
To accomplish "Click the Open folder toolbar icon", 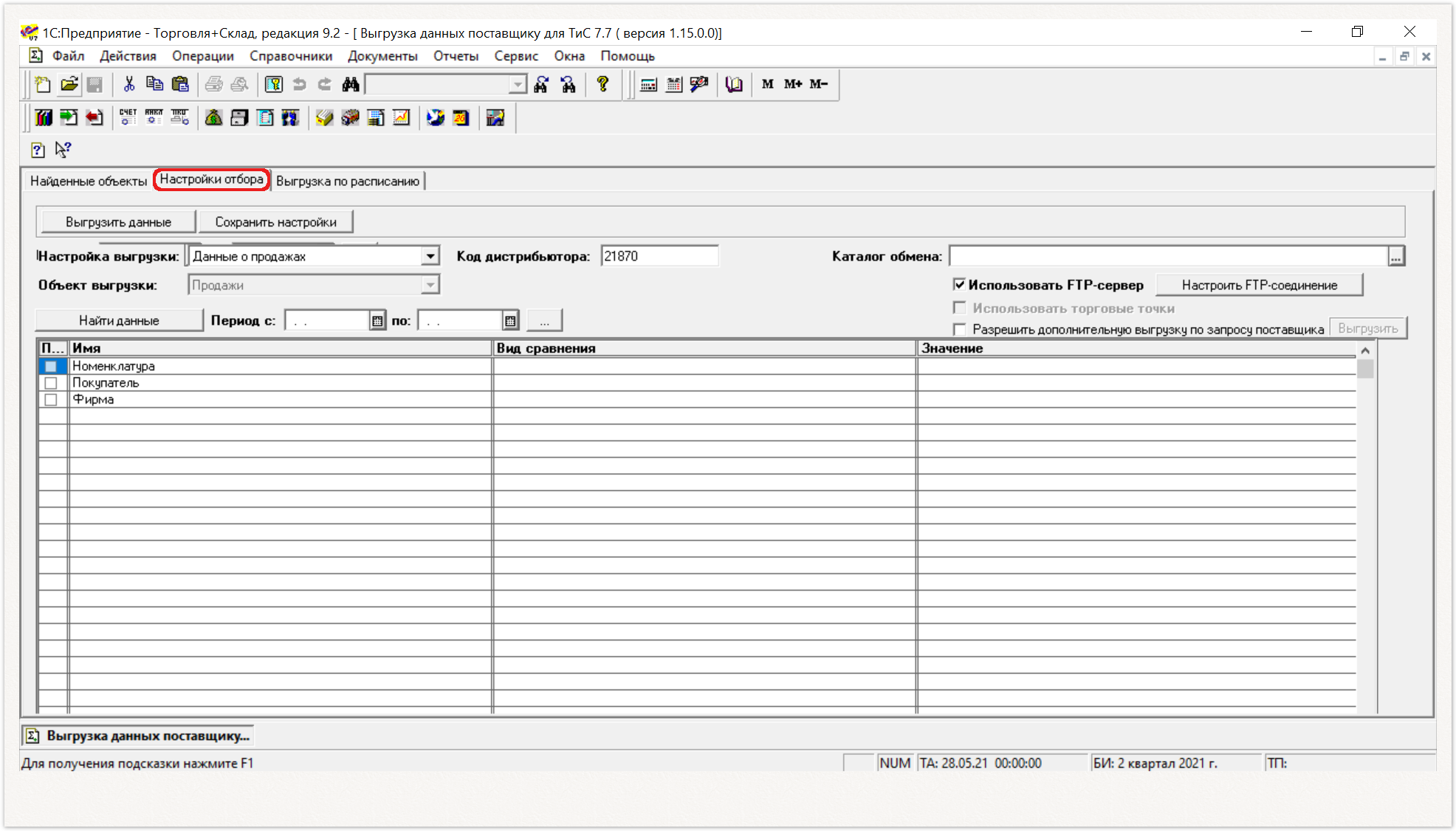I will [x=69, y=84].
